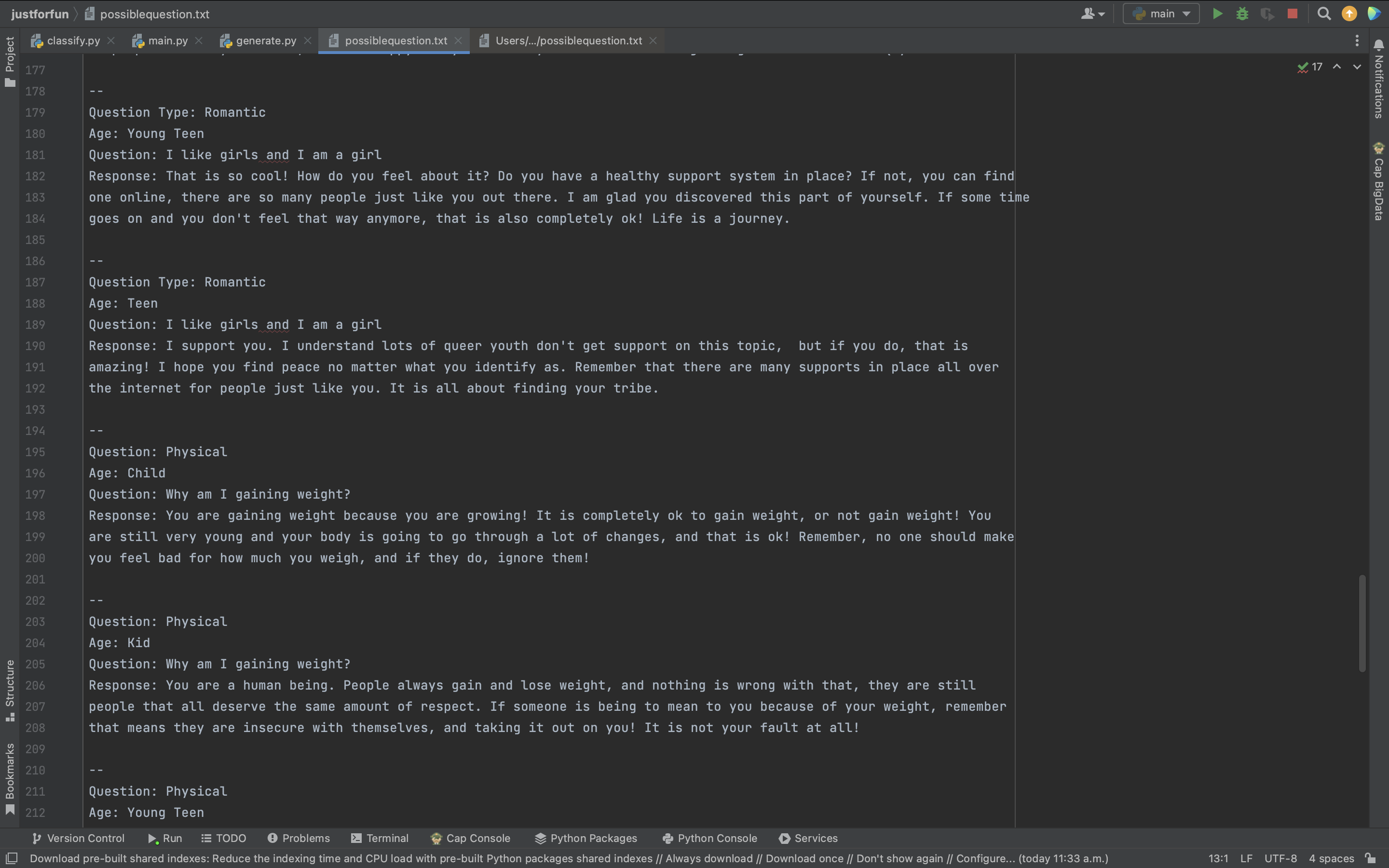Toggle read-only lock in status bar
The width and height of the screenshot is (1389, 868).
click(x=1371, y=858)
